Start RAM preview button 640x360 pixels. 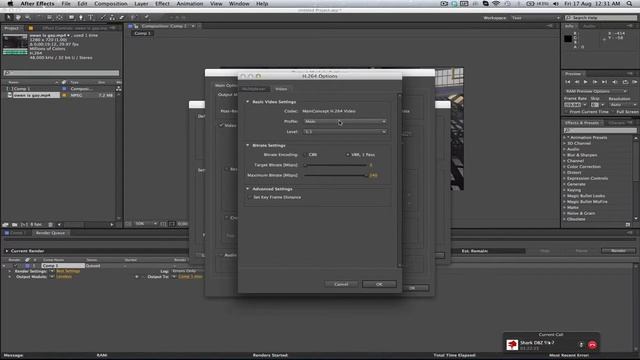[x=635, y=82]
